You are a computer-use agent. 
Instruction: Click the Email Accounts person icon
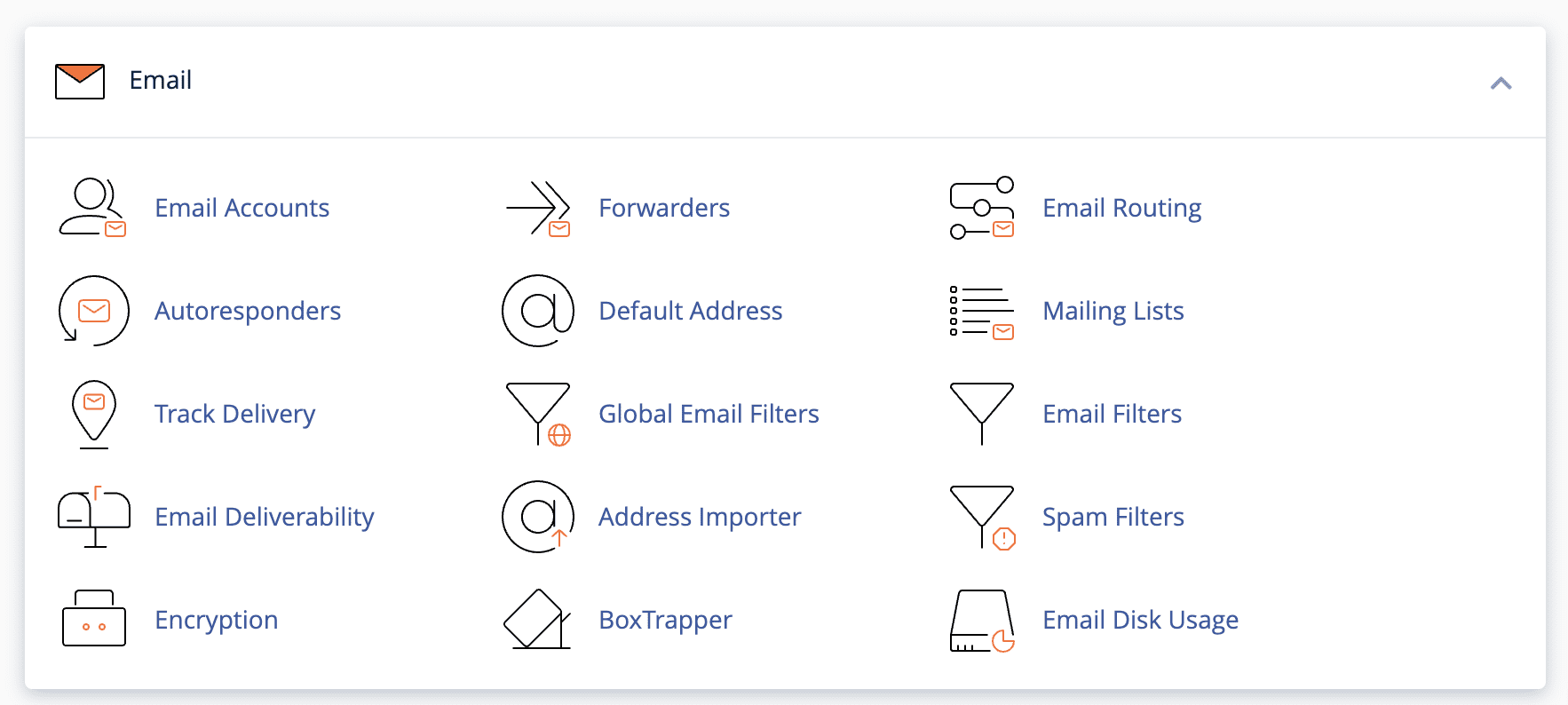pyautogui.click(x=93, y=208)
